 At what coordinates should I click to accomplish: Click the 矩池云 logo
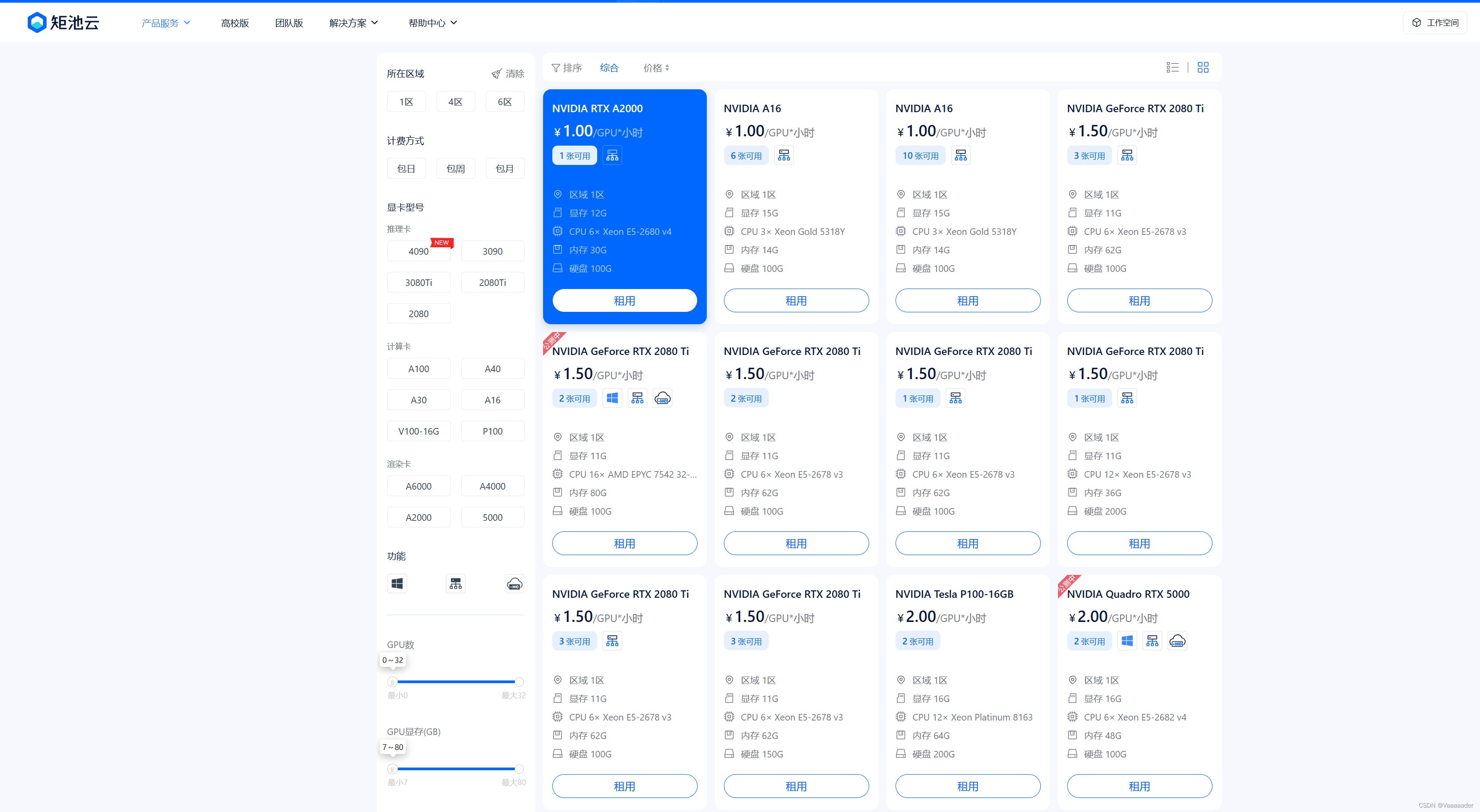click(63, 22)
